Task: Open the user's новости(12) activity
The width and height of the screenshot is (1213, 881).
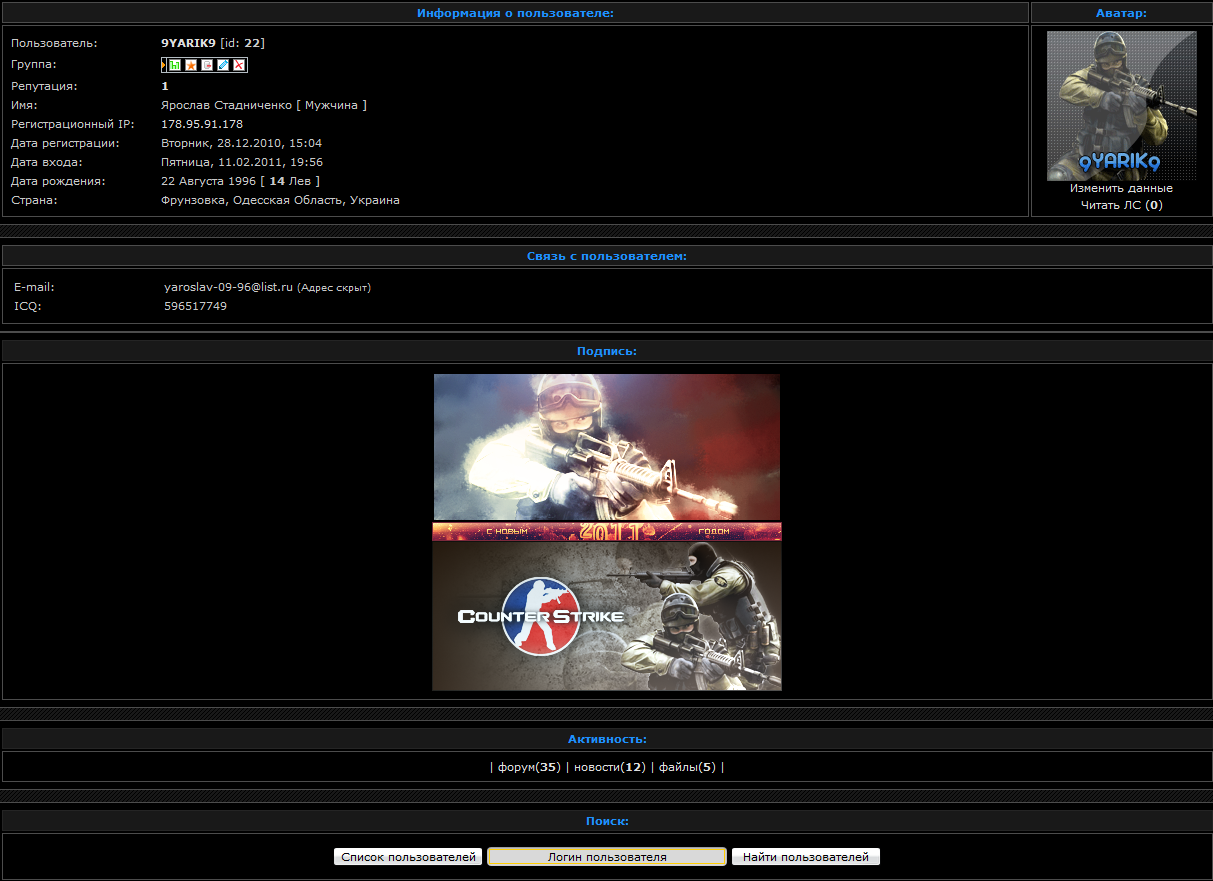Action: (x=608, y=767)
